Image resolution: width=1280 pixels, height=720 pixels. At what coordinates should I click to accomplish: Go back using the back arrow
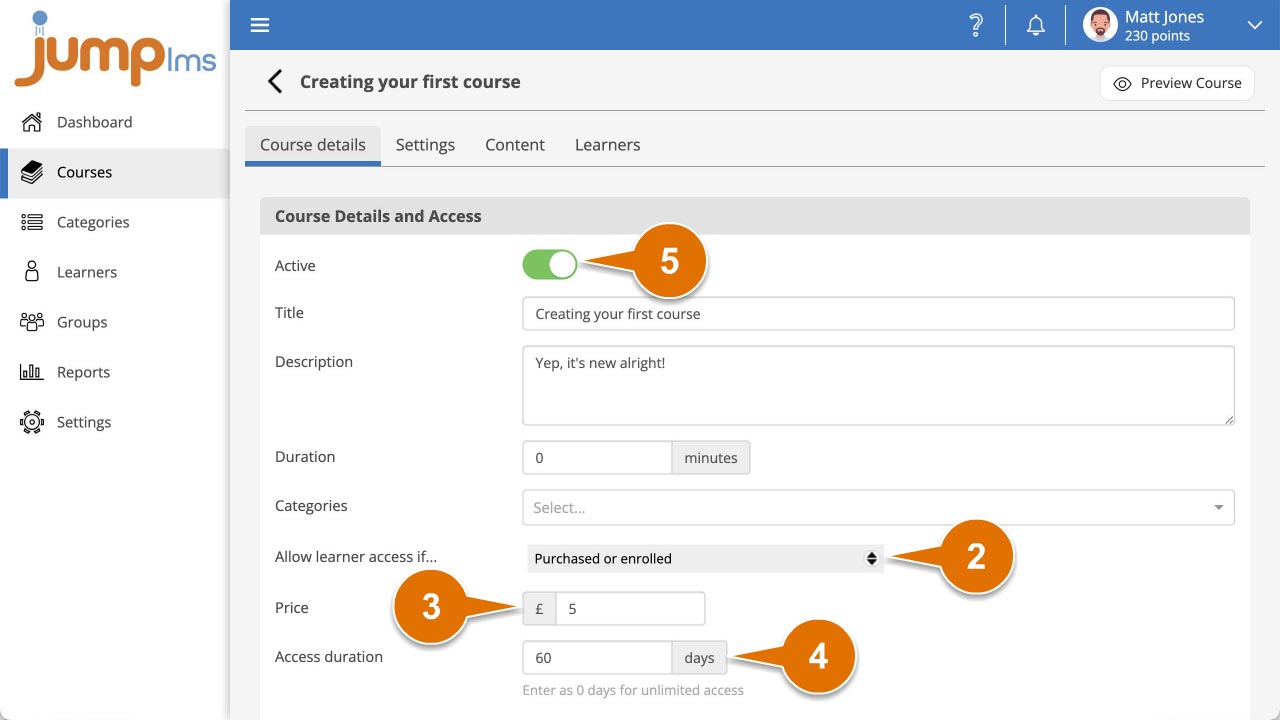[274, 81]
